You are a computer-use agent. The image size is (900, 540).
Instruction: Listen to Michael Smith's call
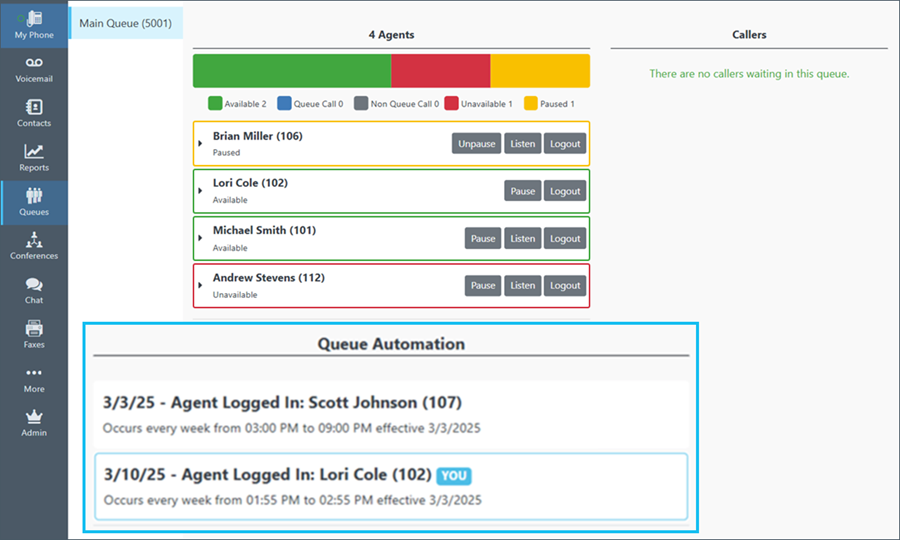pos(522,238)
